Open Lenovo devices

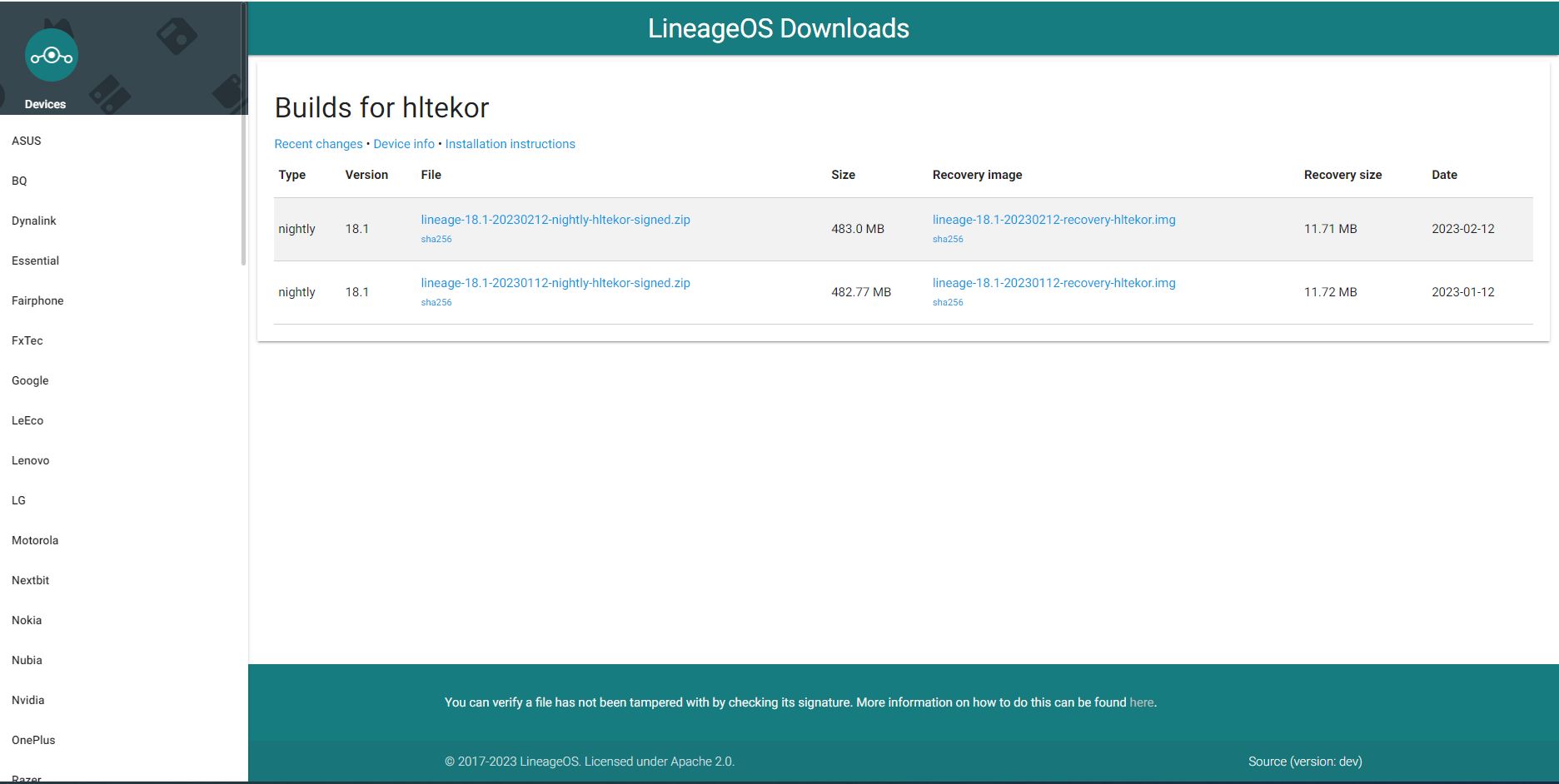point(31,460)
